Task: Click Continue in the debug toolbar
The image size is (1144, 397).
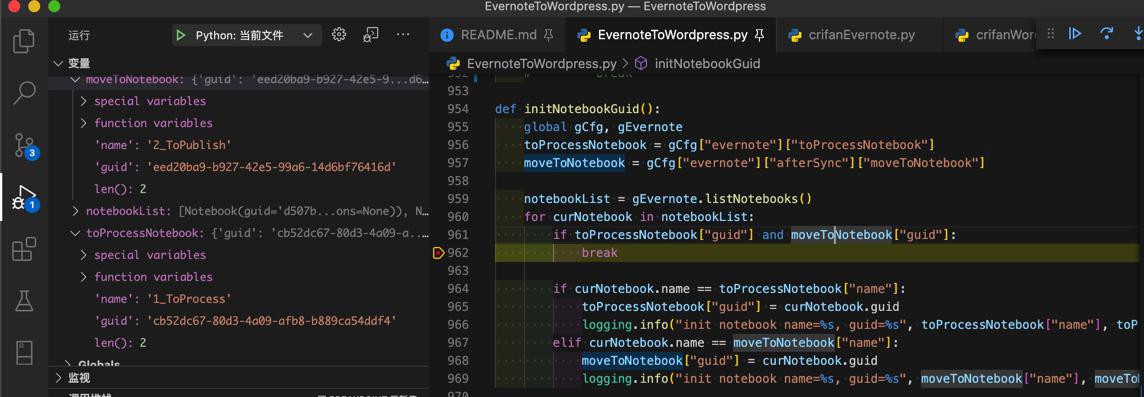Action: pyautogui.click(x=1075, y=34)
